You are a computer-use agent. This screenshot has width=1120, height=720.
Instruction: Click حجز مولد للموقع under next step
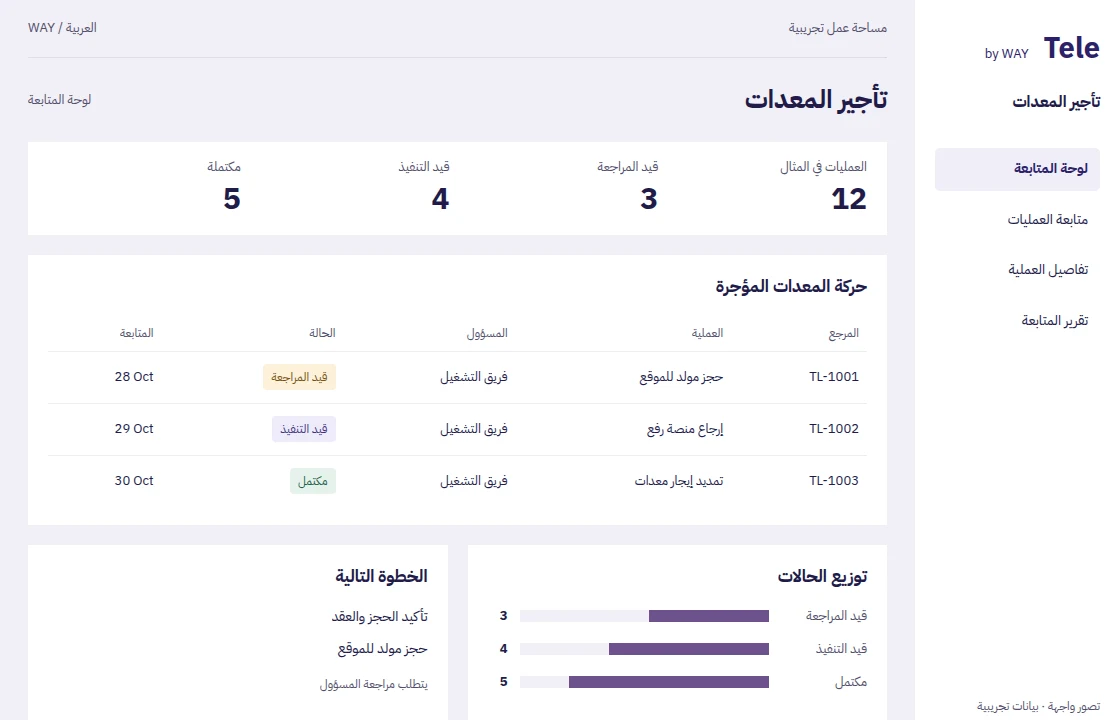[x=383, y=649]
